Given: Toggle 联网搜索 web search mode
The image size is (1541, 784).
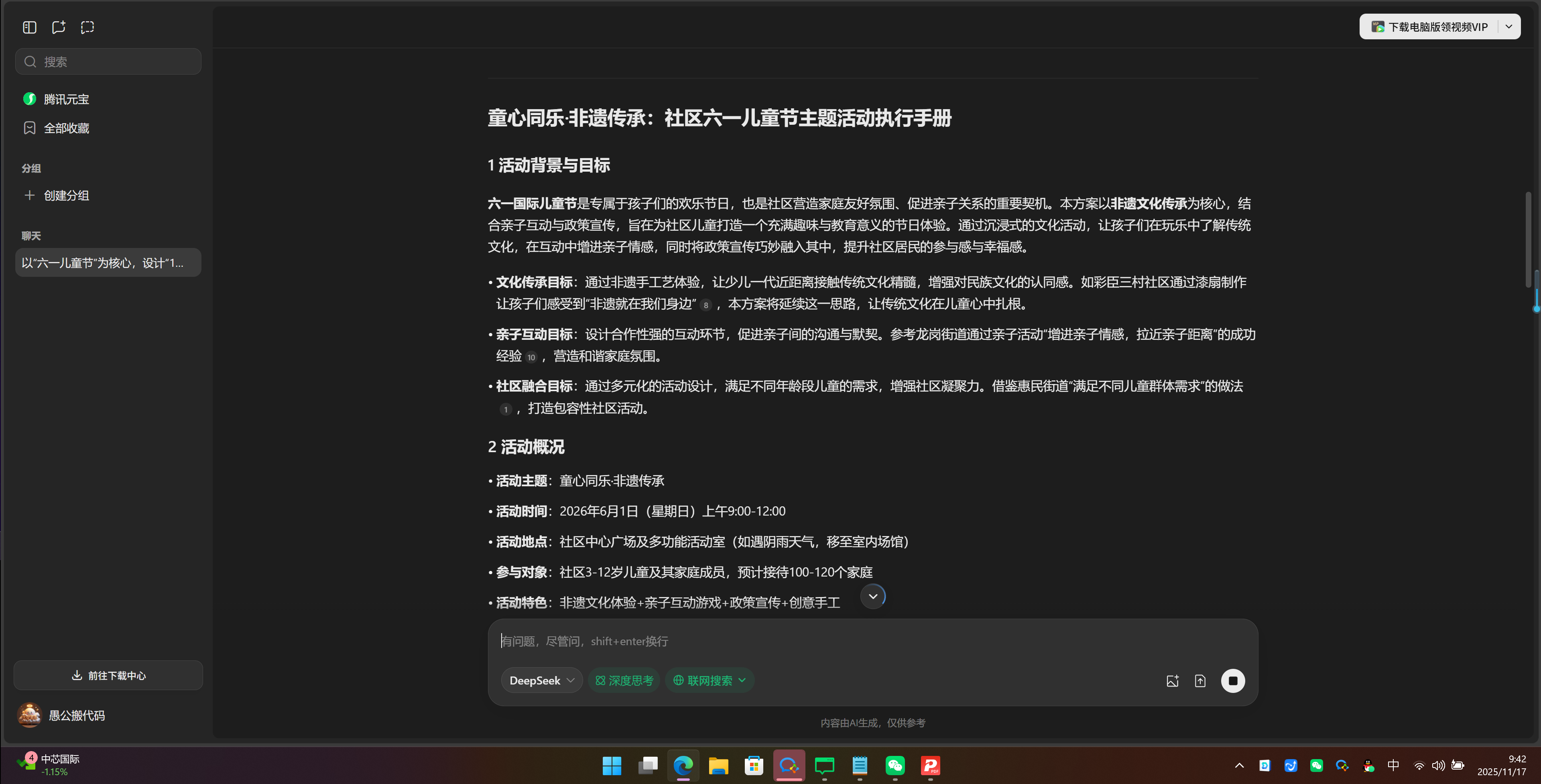Looking at the screenshot, I should point(708,680).
